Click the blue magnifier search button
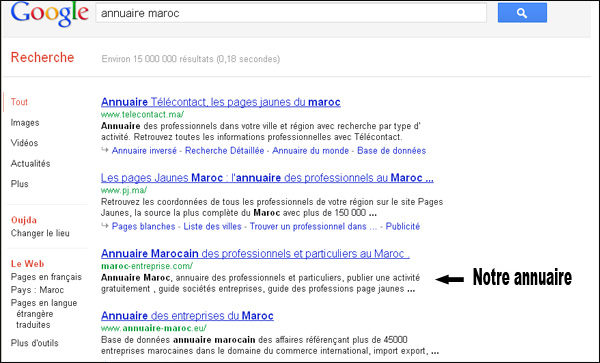The image size is (600, 363). point(522,13)
